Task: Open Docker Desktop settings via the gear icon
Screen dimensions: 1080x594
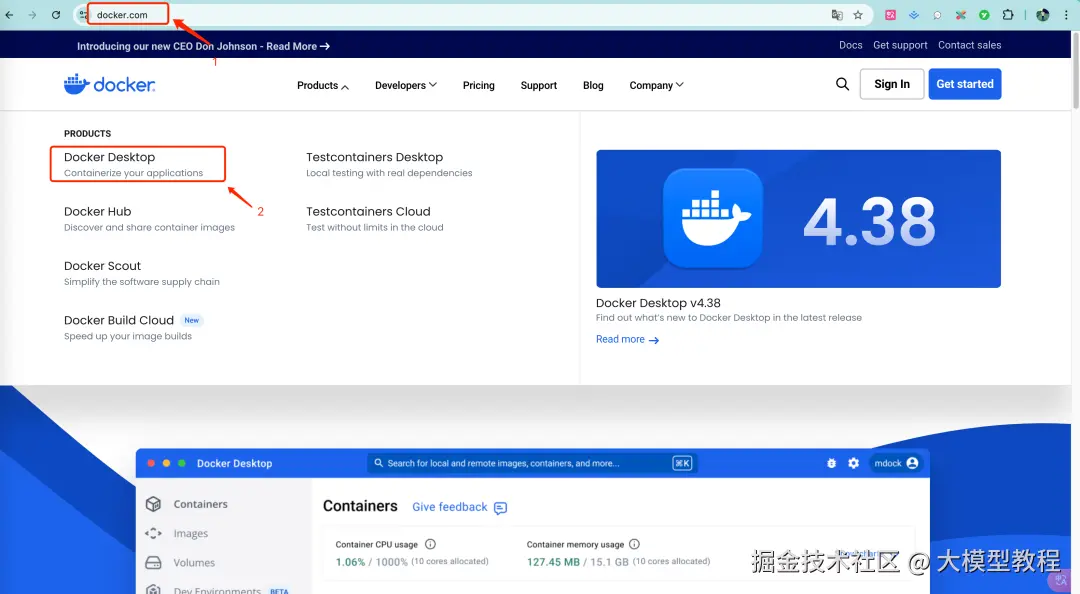Action: [x=853, y=462]
